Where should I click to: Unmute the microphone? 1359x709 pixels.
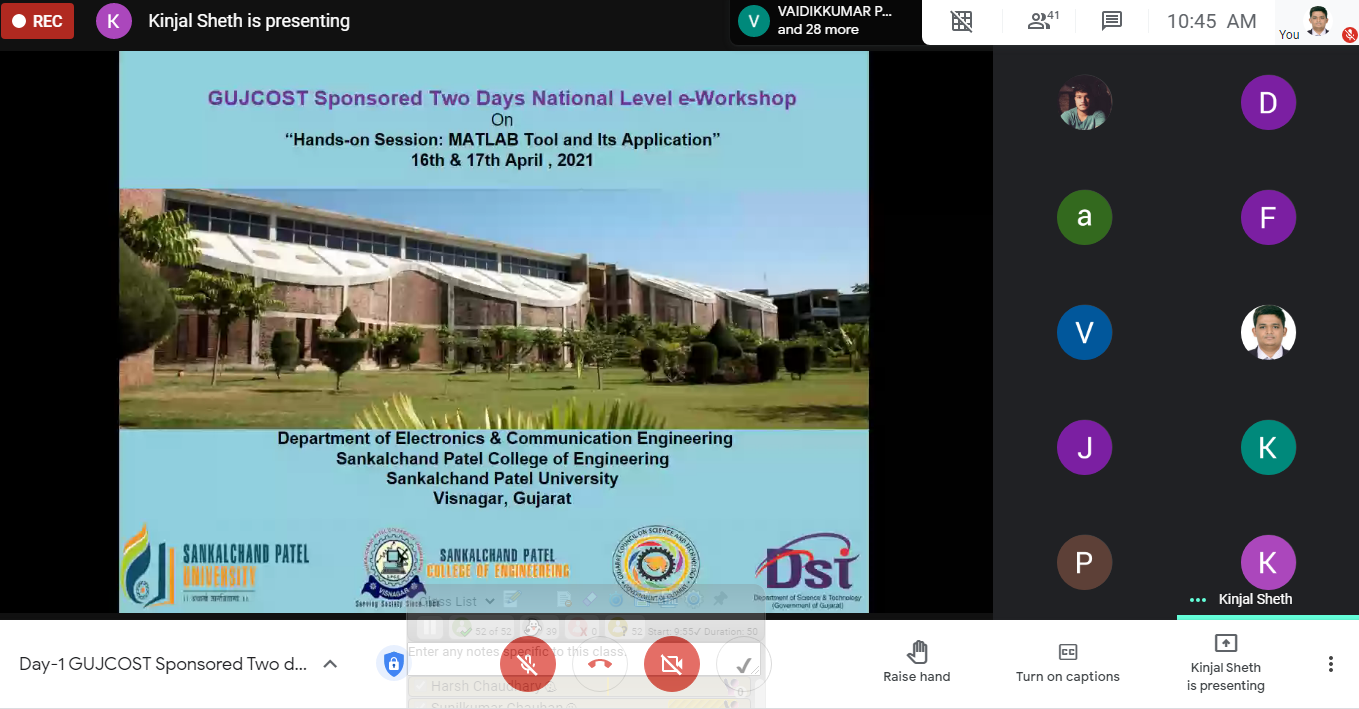point(528,664)
